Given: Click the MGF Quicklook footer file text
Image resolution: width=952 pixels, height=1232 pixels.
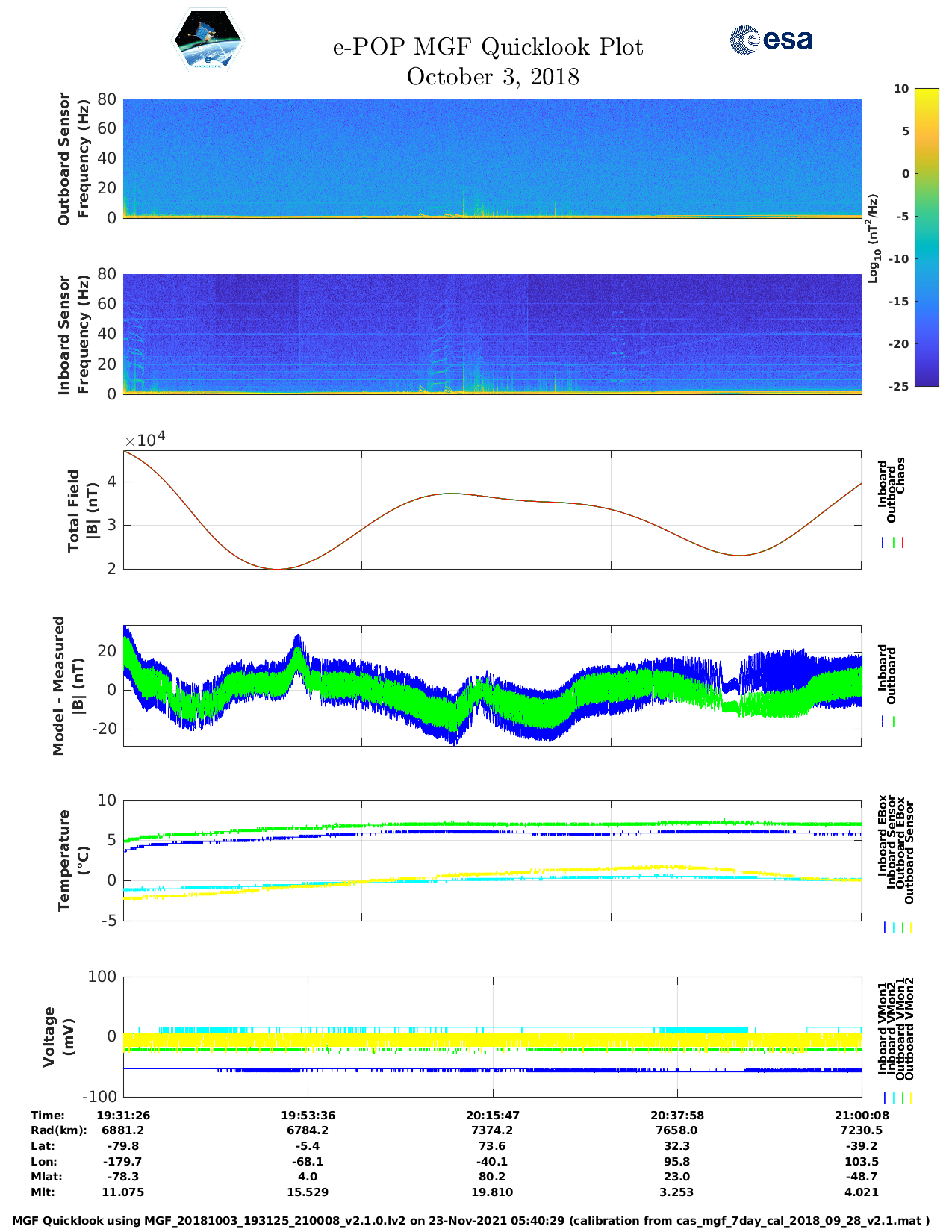Looking at the screenshot, I should (x=470, y=1221).
